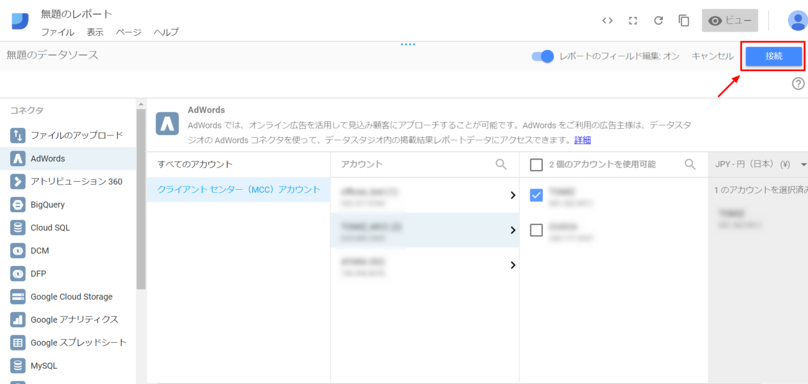Select the BigQuery connector
Image resolution: width=808 pixels, height=384 pixels.
[68, 205]
